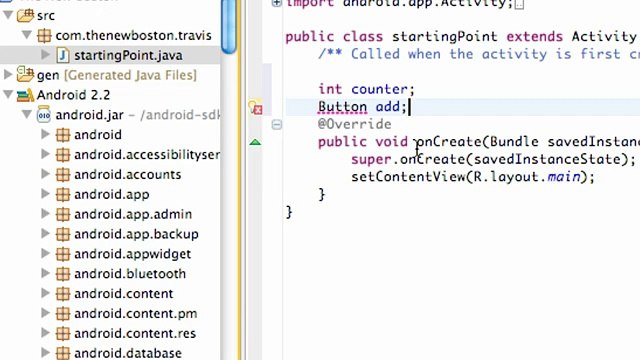Image resolution: width=640 pixels, height=360 pixels.
Task: Select the android.content tree row
Action: click(x=110, y=293)
